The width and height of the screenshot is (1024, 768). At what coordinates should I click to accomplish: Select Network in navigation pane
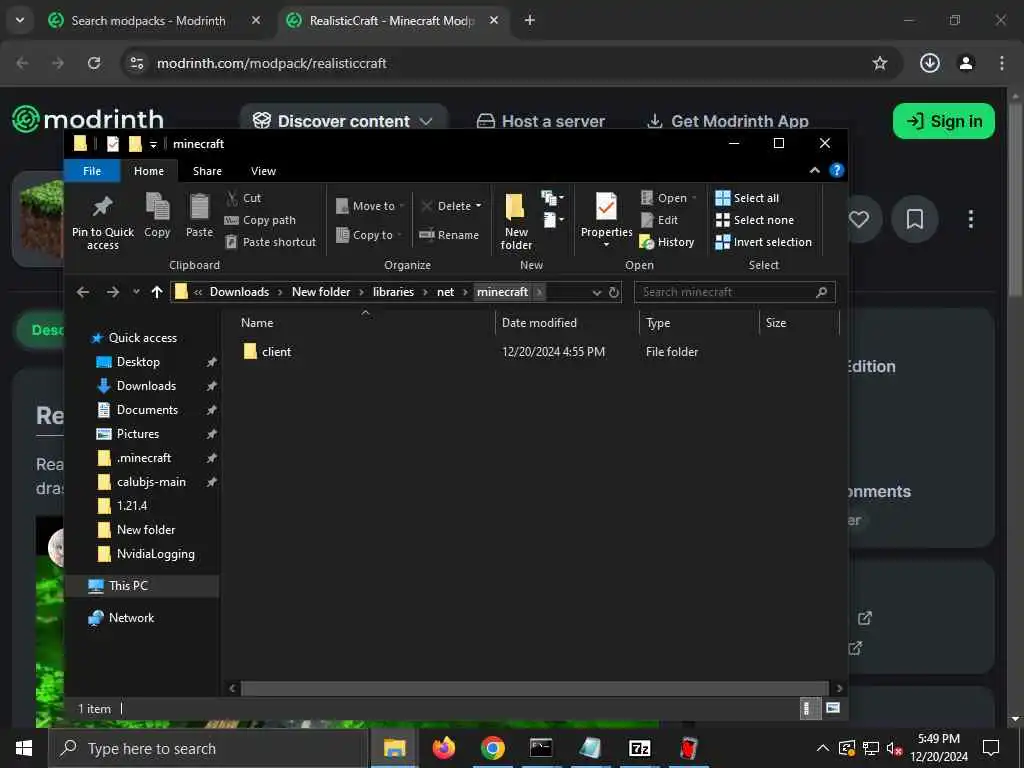click(131, 618)
